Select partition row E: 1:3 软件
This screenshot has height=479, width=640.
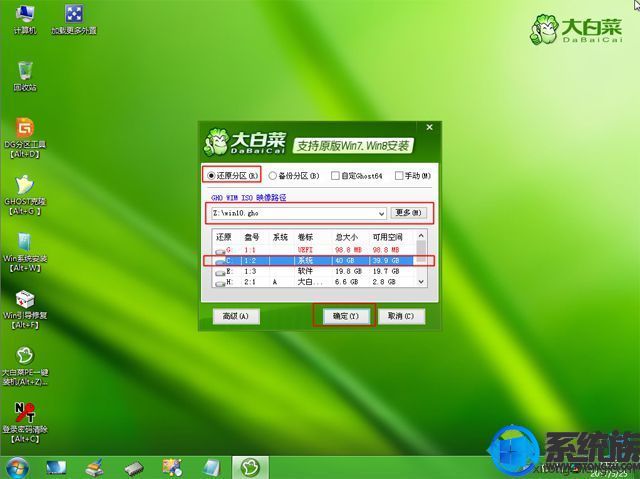pyautogui.click(x=313, y=271)
